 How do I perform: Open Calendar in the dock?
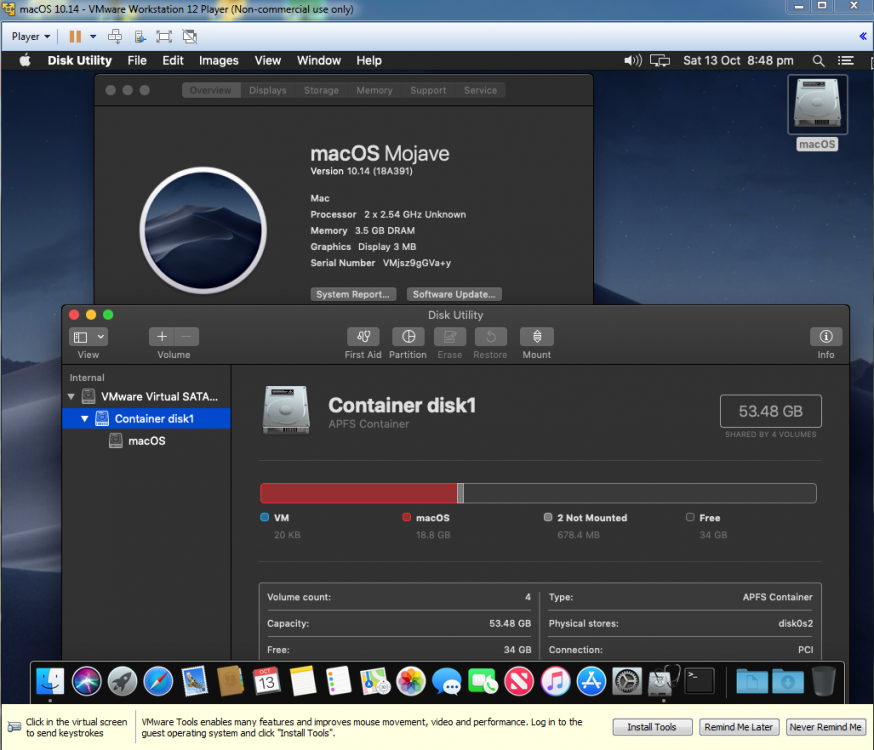tap(266, 681)
